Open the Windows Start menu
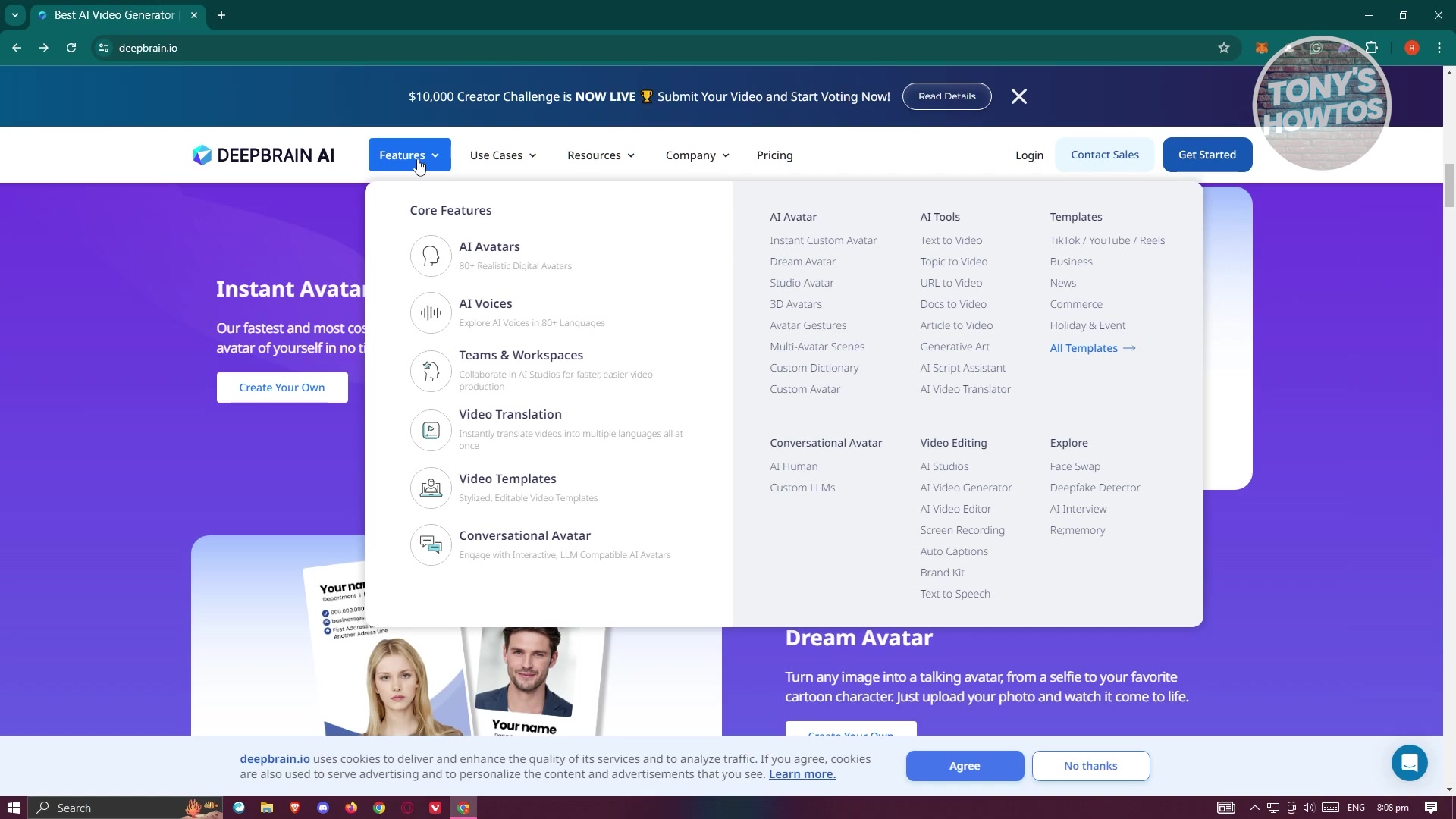This screenshot has width=1456, height=819. point(13,808)
